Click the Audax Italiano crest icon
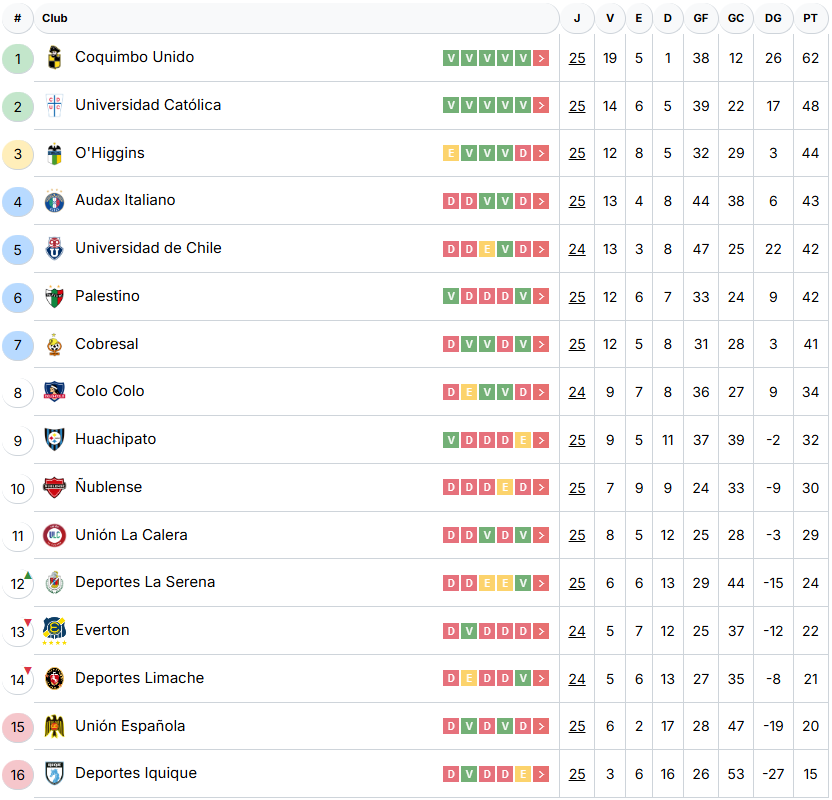Viewport: 832px width, 800px height. 54,201
